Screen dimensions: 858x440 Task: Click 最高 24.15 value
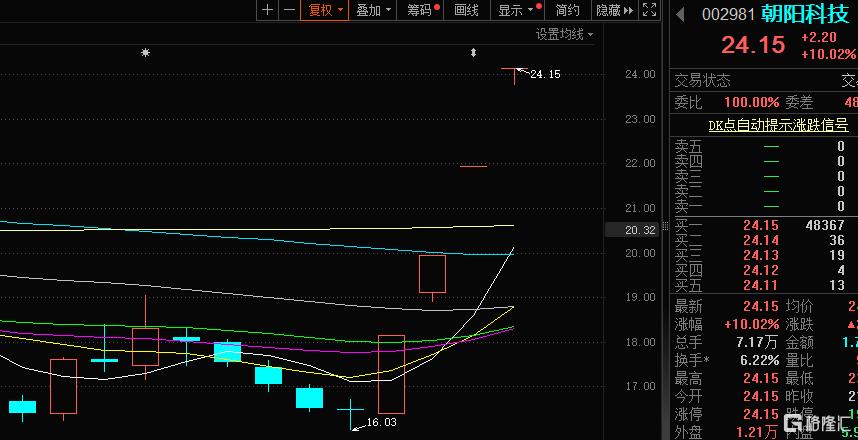pyautogui.click(x=761, y=378)
